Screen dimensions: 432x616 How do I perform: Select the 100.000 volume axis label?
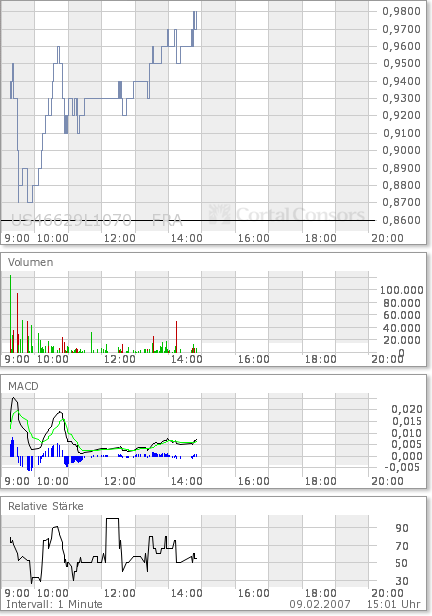click(401, 290)
